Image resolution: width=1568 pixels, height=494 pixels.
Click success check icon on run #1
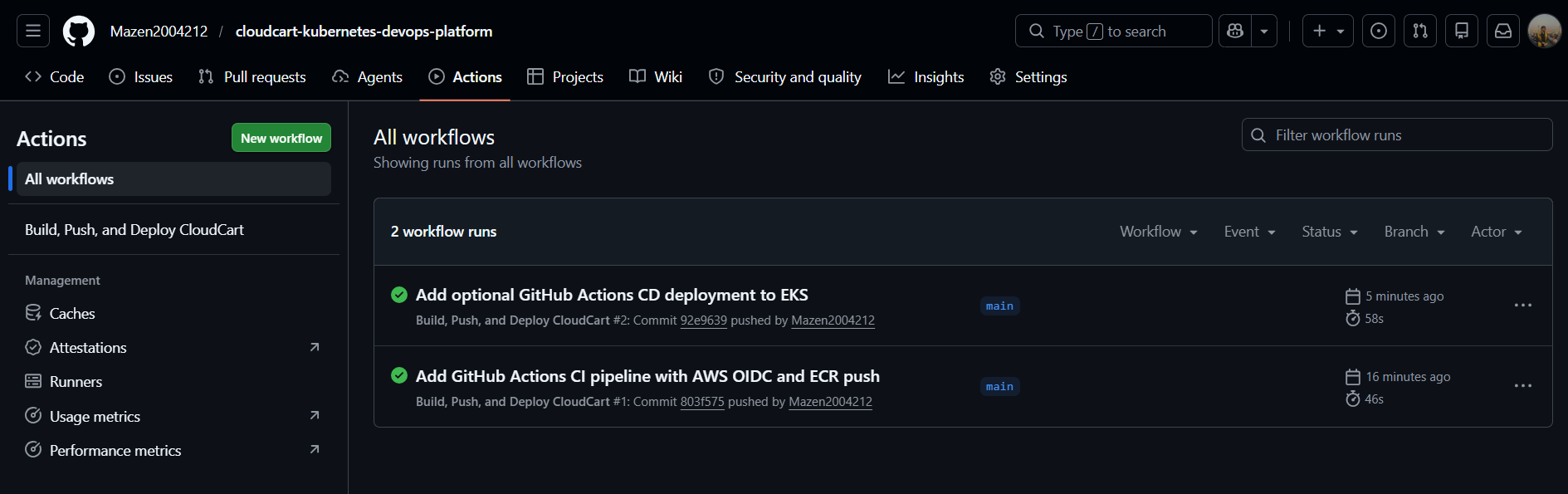pyautogui.click(x=399, y=375)
